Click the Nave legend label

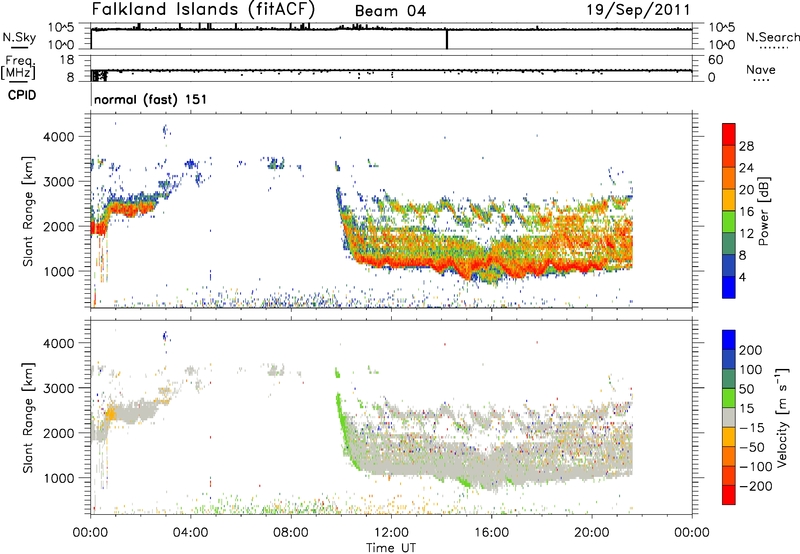(761, 69)
